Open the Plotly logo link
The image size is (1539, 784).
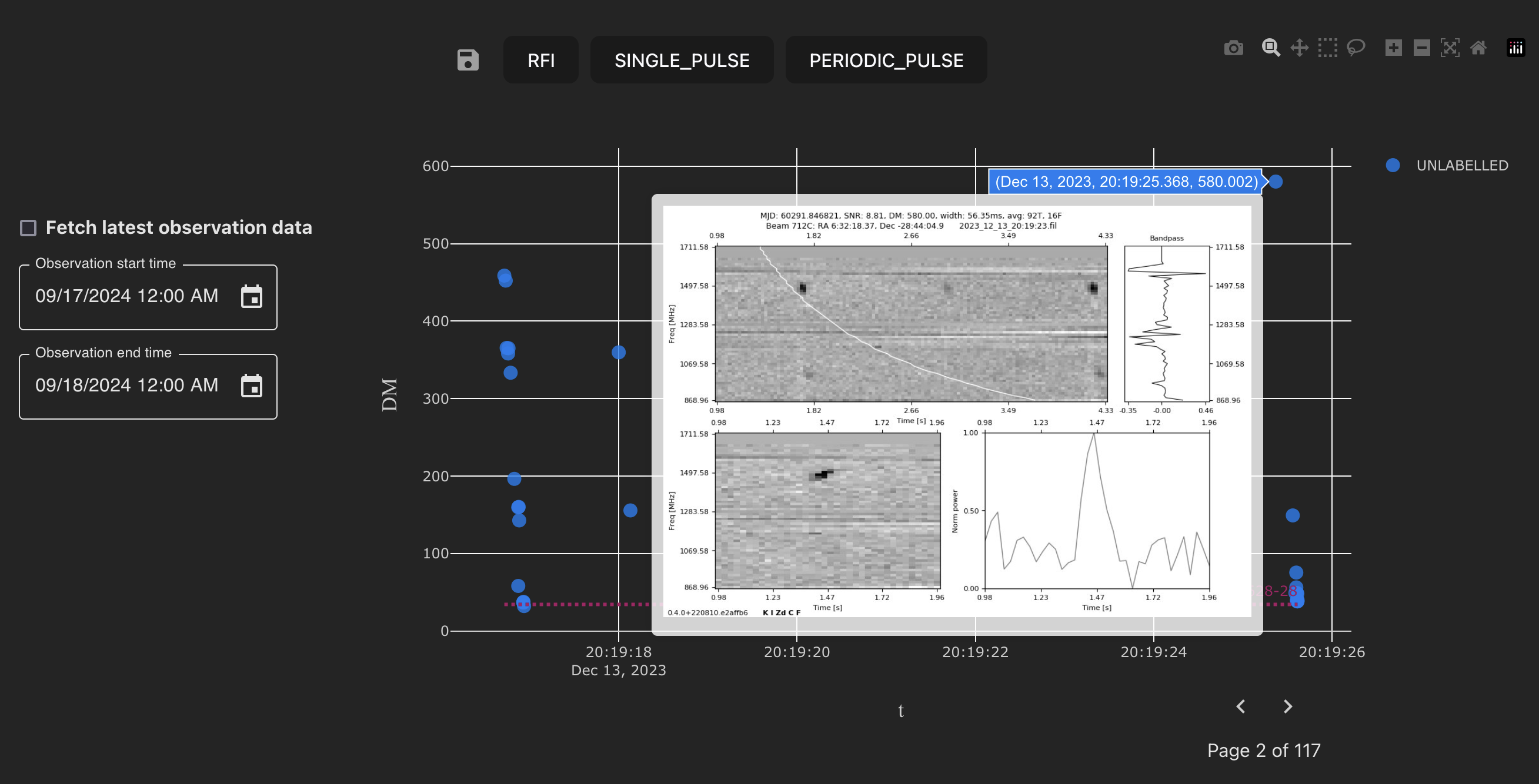[1515, 48]
